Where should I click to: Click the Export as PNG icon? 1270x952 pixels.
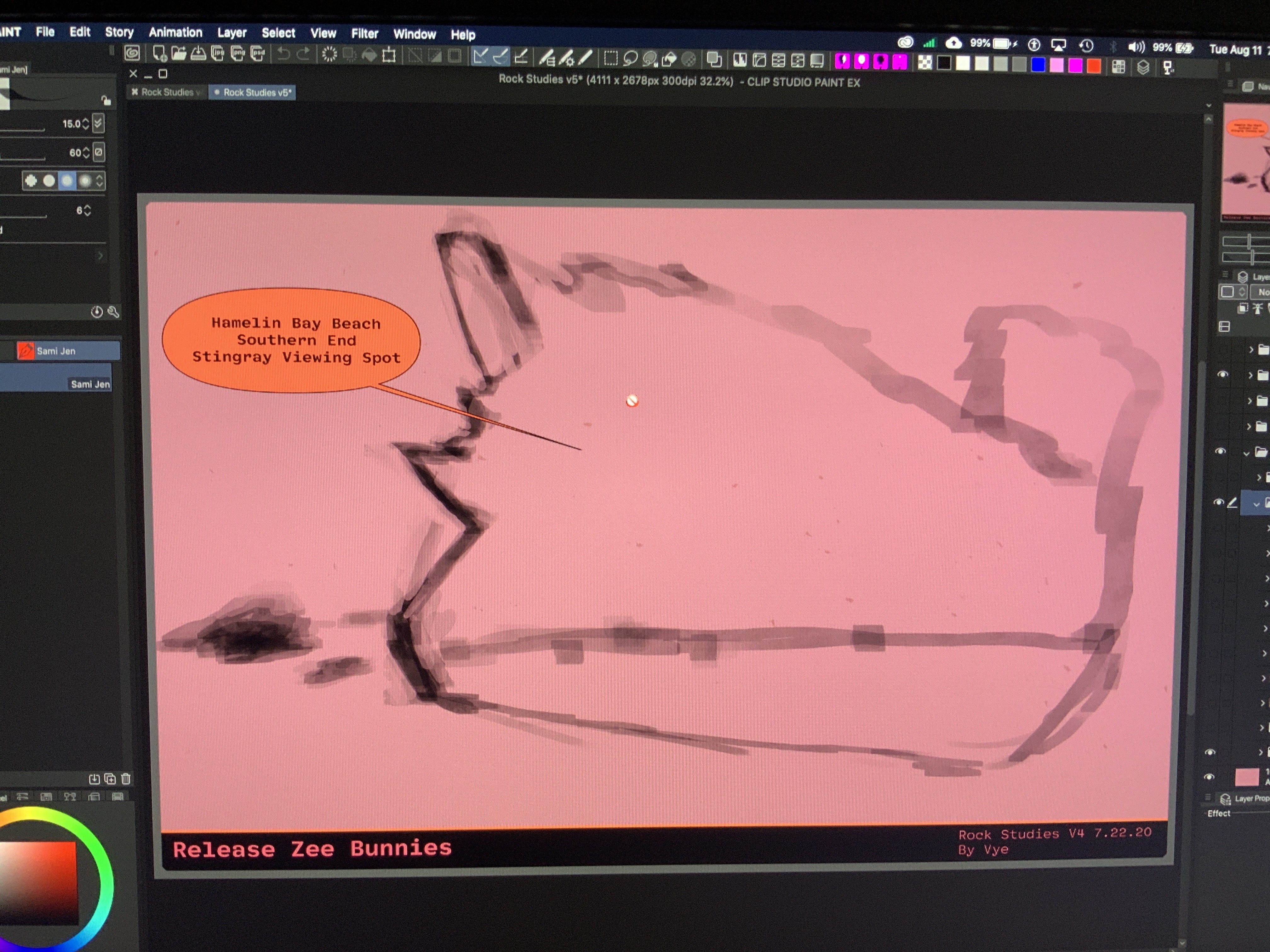238,54
